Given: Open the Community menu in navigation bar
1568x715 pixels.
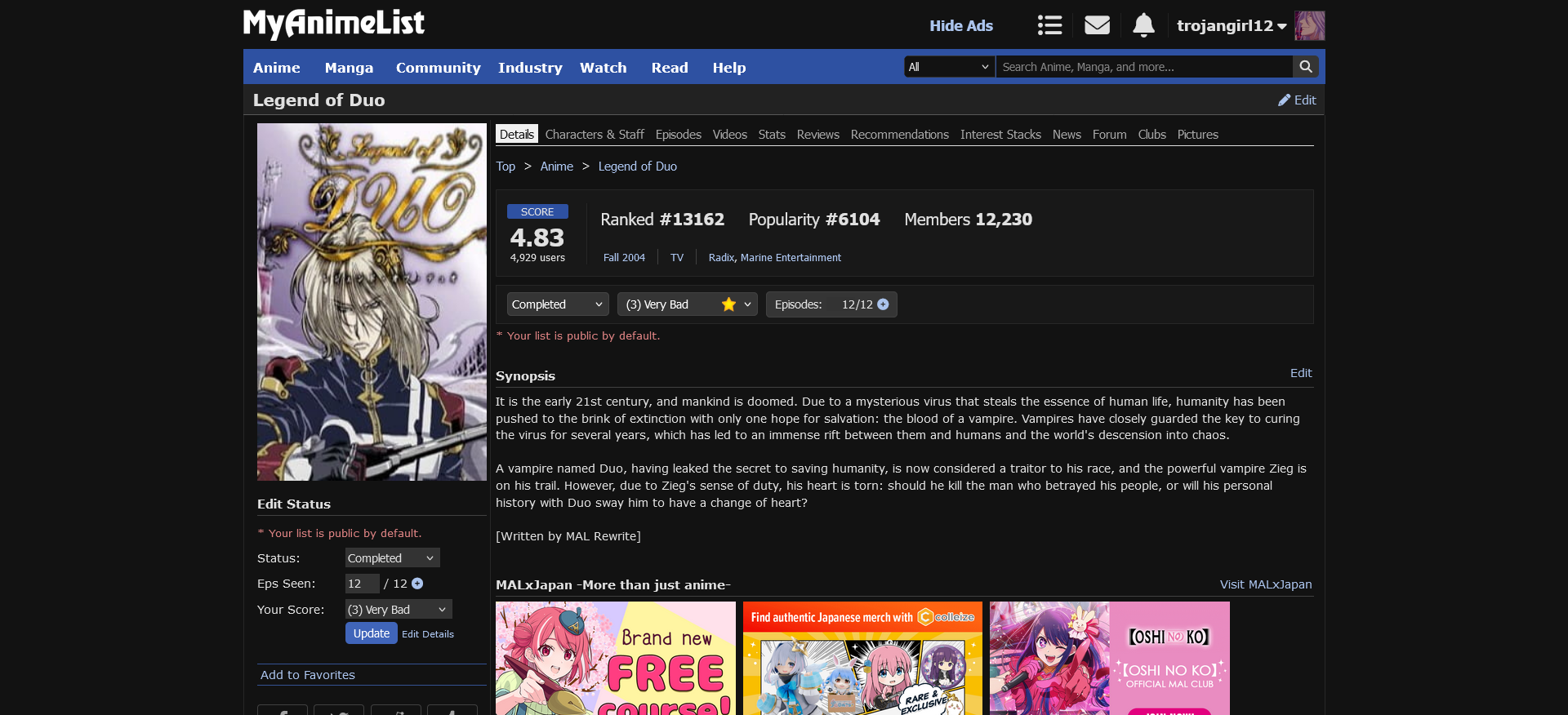Looking at the screenshot, I should pyautogui.click(x=438, y=68).
